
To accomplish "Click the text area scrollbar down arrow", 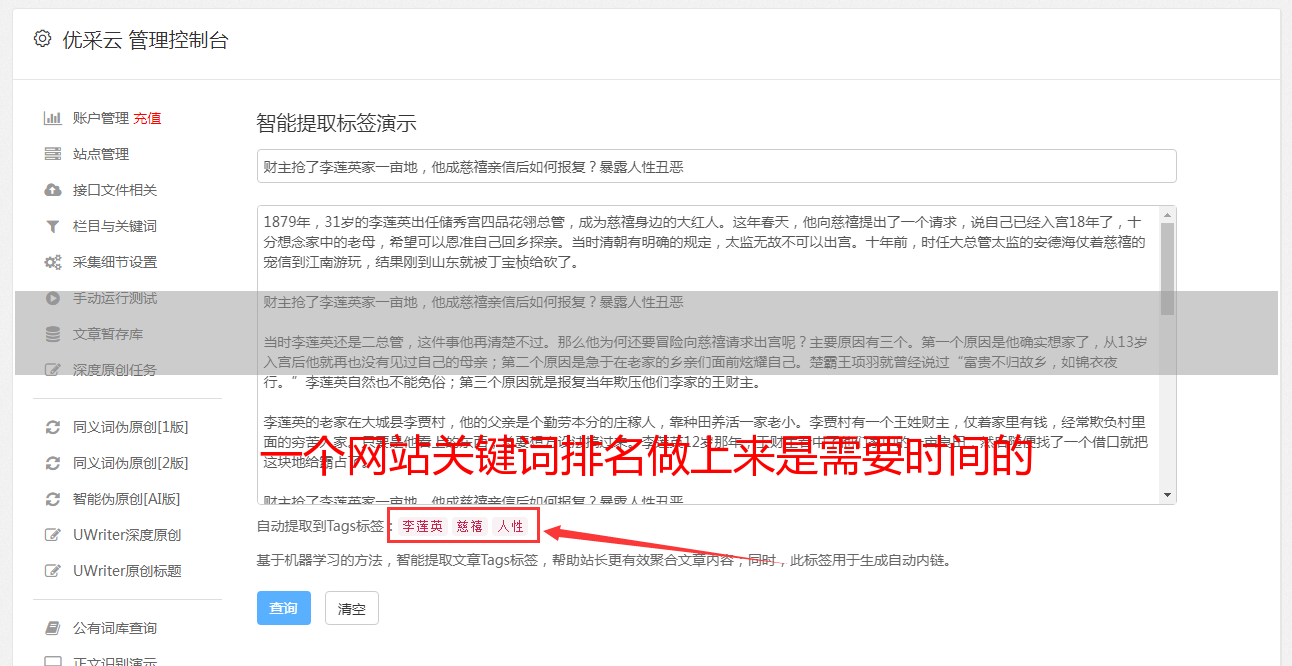I will (x=1167, y=495).
